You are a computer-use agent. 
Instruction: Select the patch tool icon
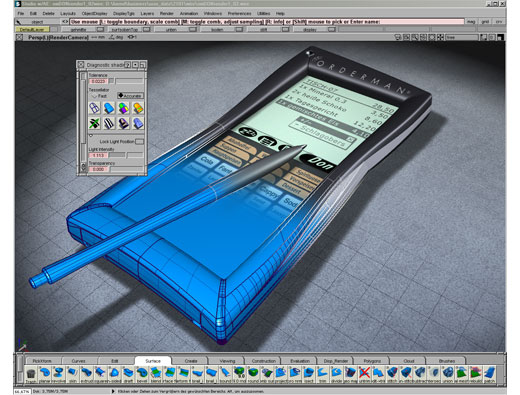(489, 374)
